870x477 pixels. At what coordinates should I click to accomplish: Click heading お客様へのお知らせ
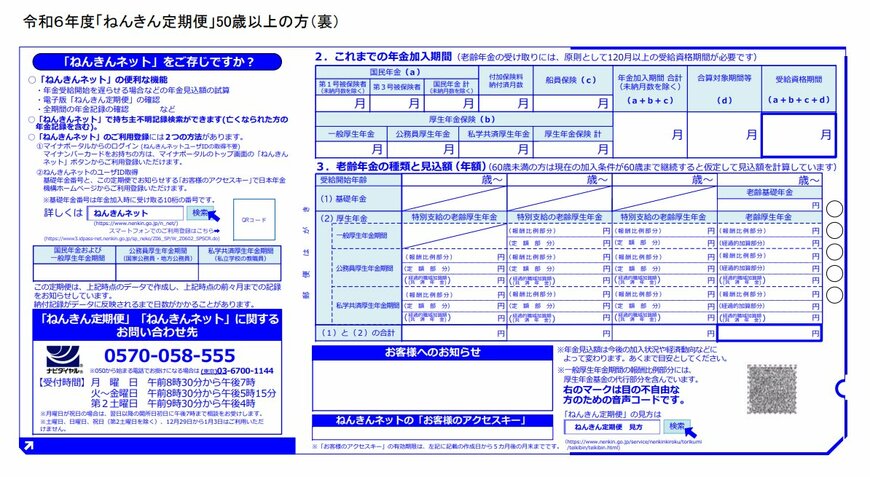[x=432, y=352]
